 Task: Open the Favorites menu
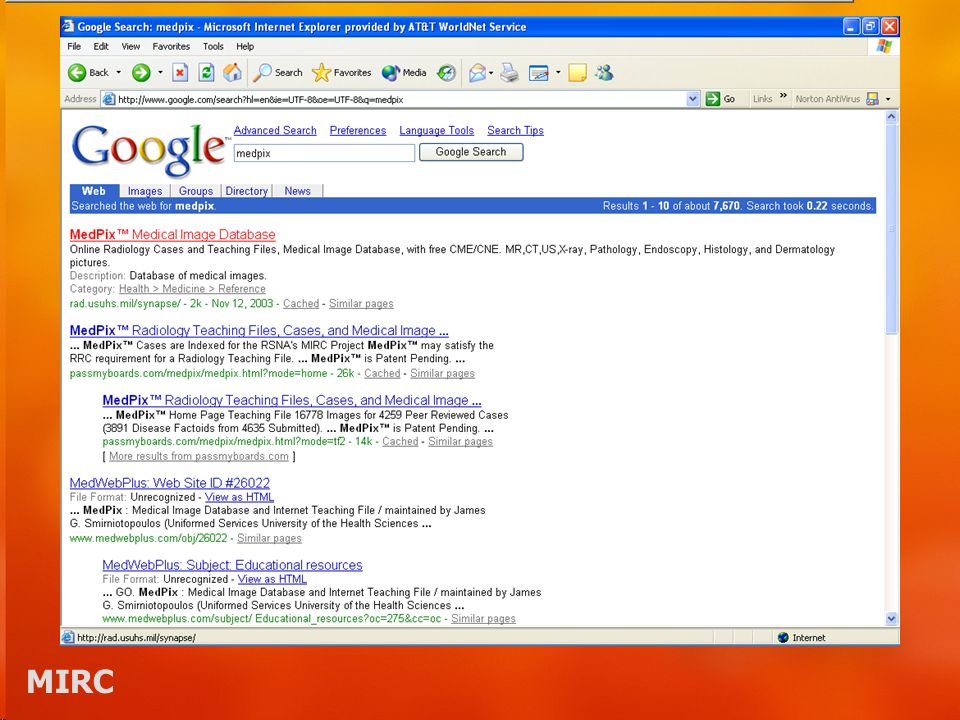point(171,47)
